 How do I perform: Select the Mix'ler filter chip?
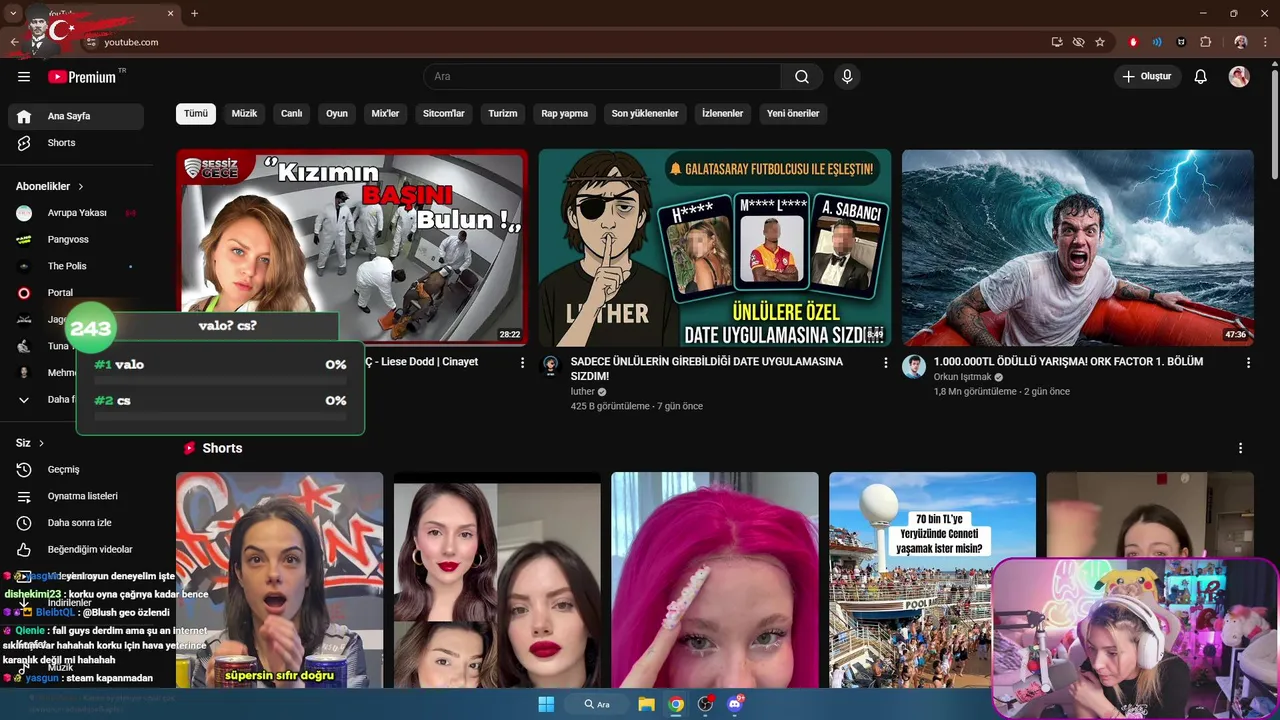385,114
